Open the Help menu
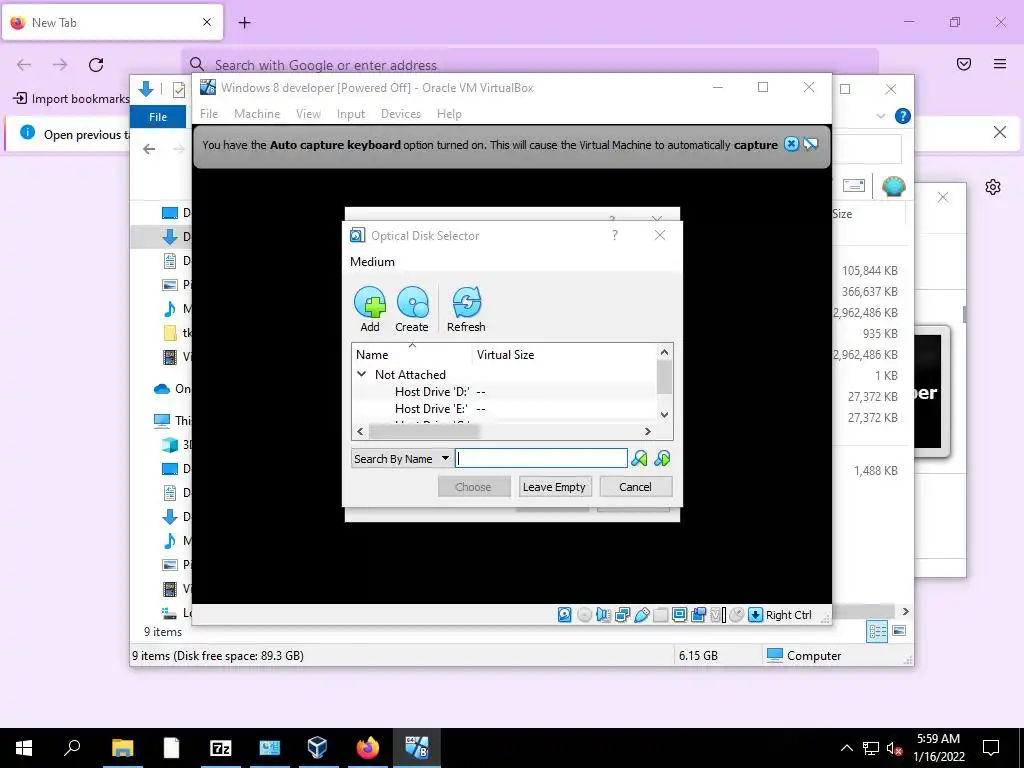Viewport: 1024px width, 768px height. 449,114
